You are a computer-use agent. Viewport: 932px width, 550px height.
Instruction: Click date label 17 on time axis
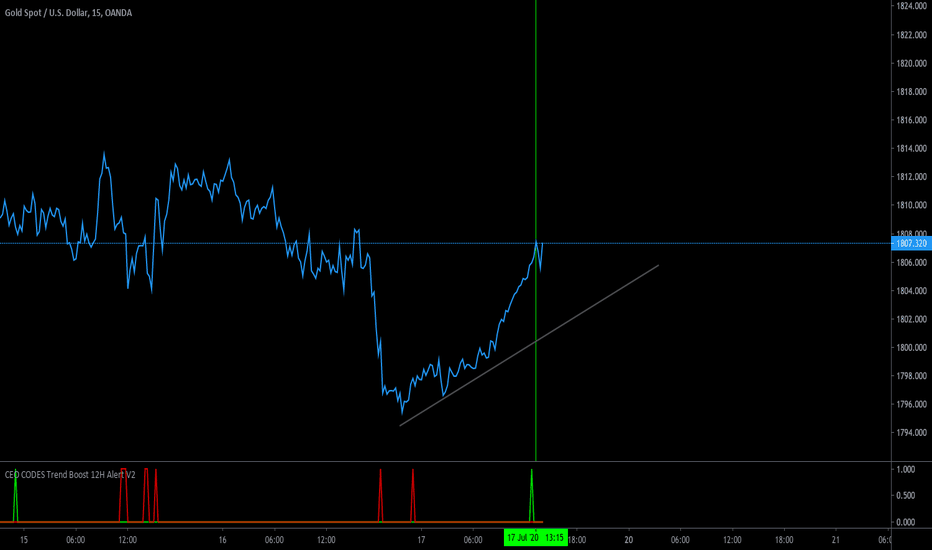[x=421, y=540]
